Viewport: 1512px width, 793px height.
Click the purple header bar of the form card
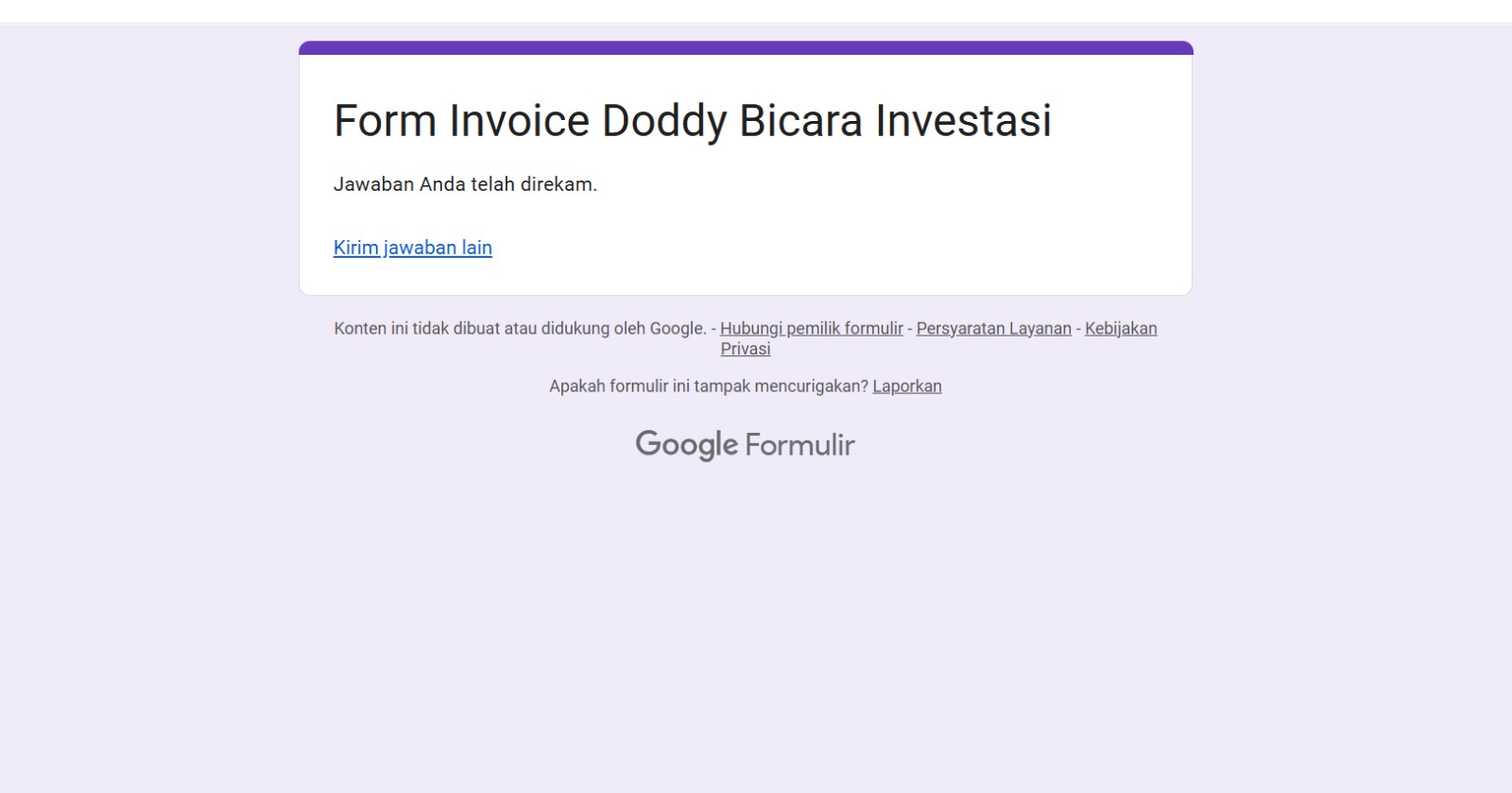tap(746, 48)
